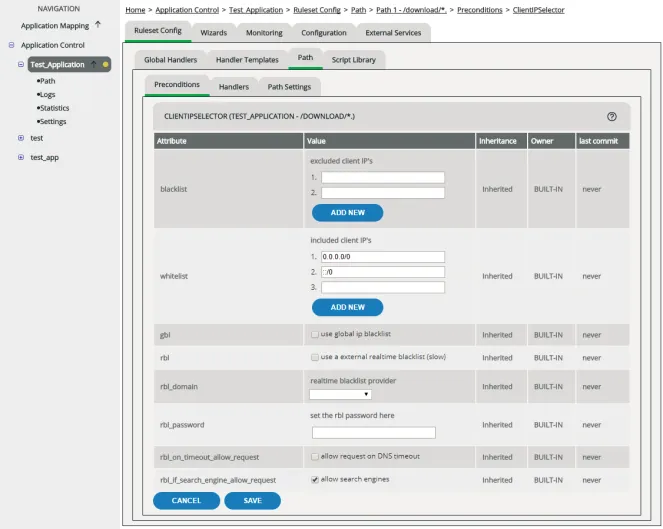Follow Test_Application breadcrumb link

coord(256,10)
